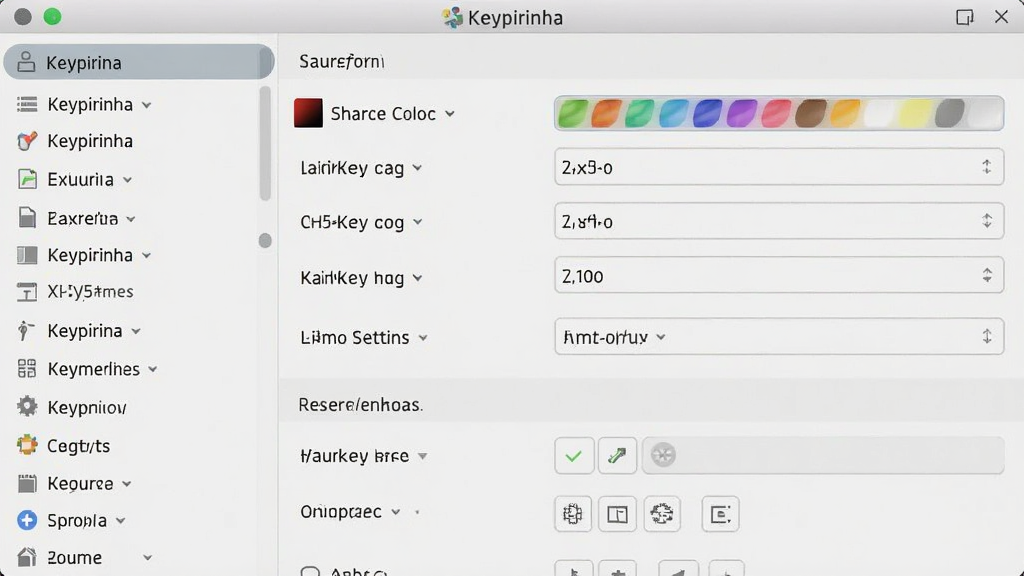
Task: Expand the Zoume sidebar chevron
Action: [x=148, y=558]
